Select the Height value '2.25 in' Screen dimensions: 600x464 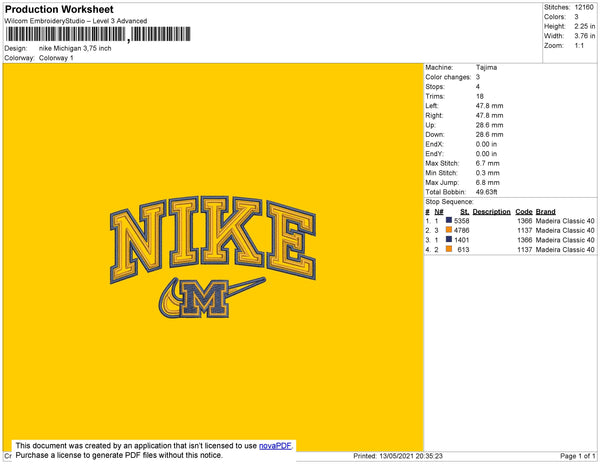click(585, 26)
